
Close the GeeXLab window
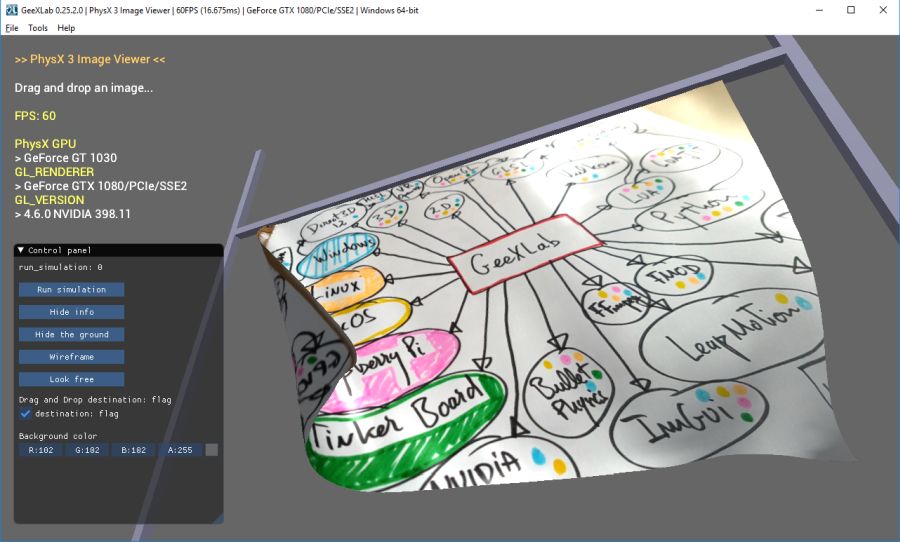click(x=883, y=10)
